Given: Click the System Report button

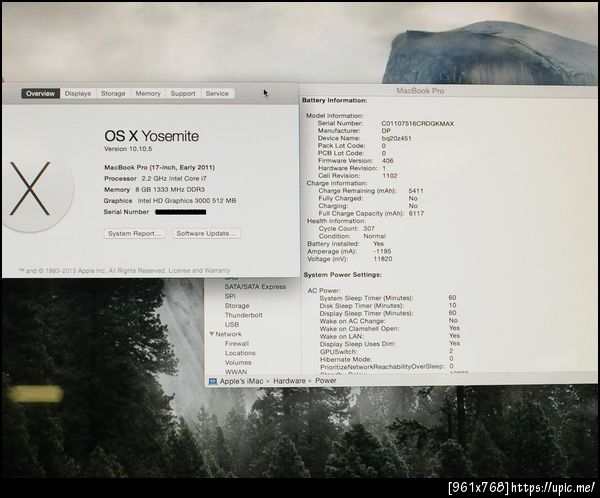Looking at the screenshot, I should click(x=135, y=233).
